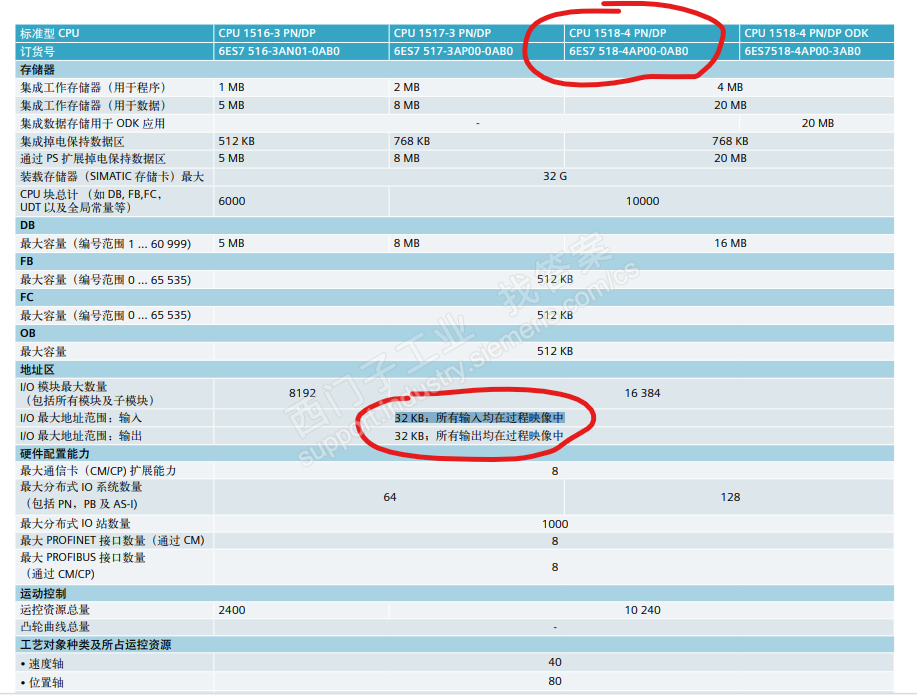The width and height of the screenshot is (917, 695).
Task: Select the '64' distributed IO systems value
Action: point(389,497)
